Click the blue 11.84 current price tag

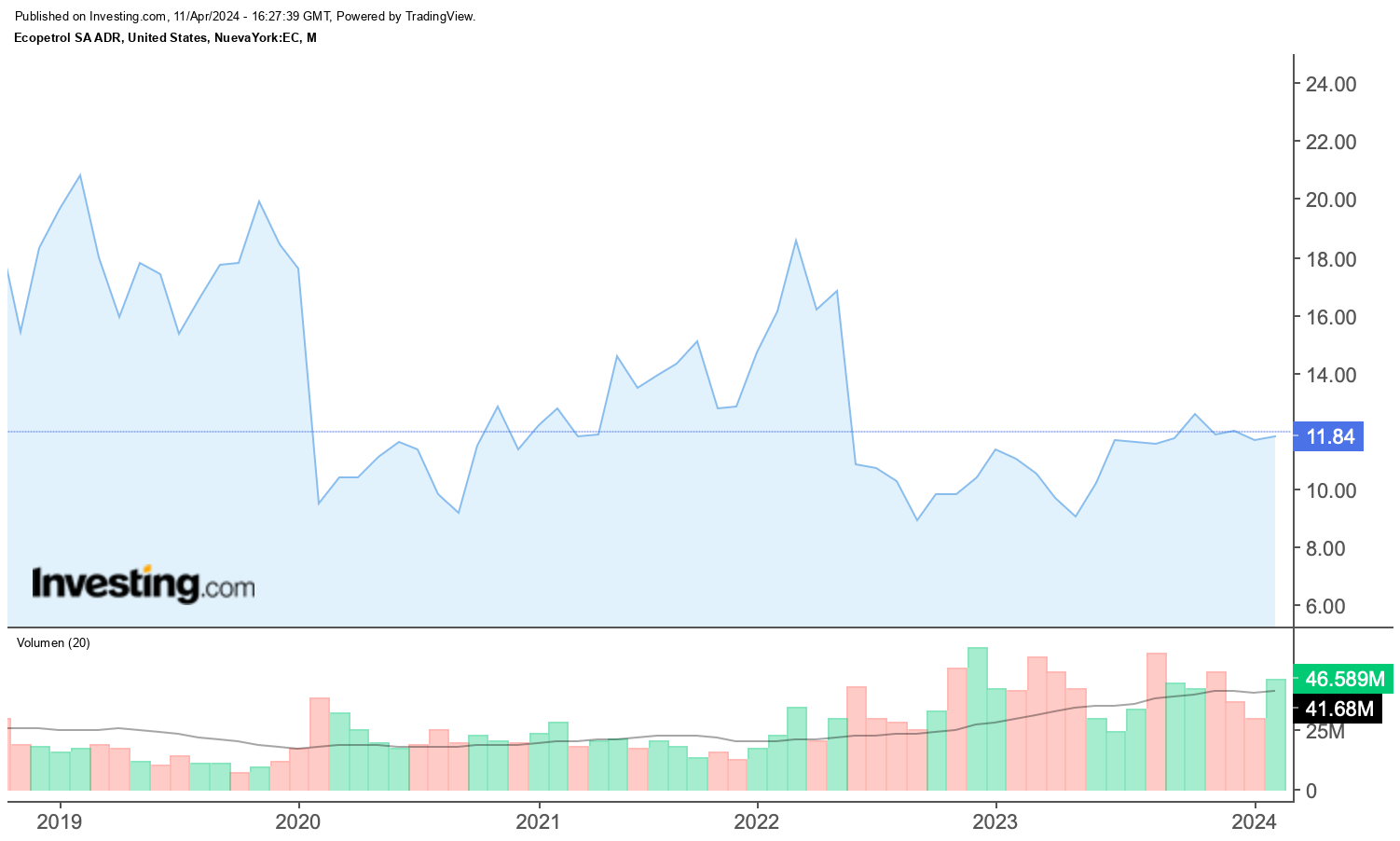[x=1330, y=436]
